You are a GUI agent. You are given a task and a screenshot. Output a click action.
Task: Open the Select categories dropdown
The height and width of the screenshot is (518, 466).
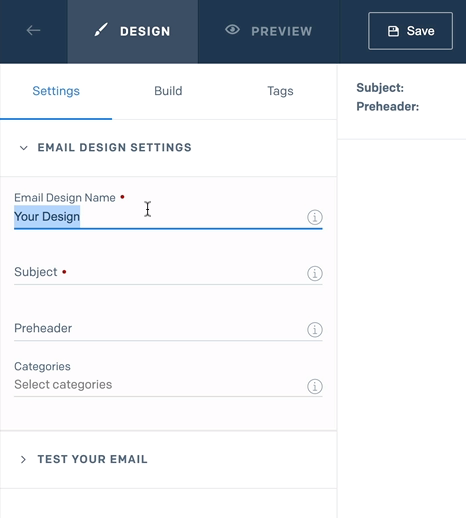pos(160,385)
